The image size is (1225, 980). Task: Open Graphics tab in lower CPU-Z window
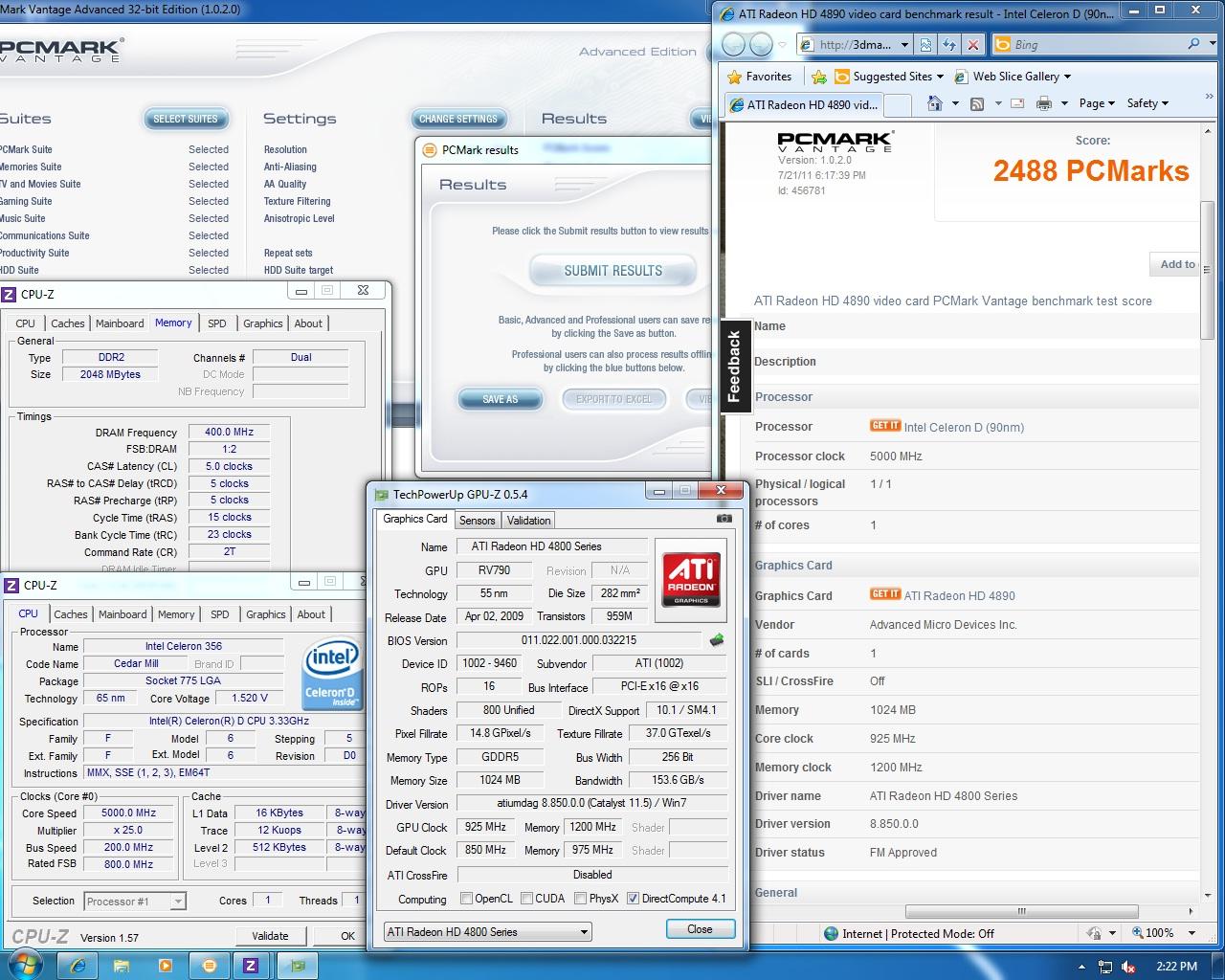[266, 614]
